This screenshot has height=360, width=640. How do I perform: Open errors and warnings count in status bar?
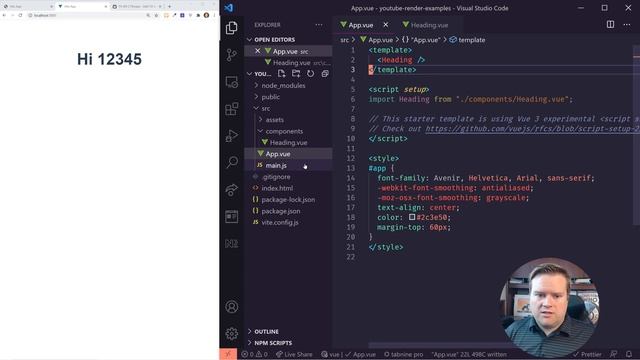254,354
